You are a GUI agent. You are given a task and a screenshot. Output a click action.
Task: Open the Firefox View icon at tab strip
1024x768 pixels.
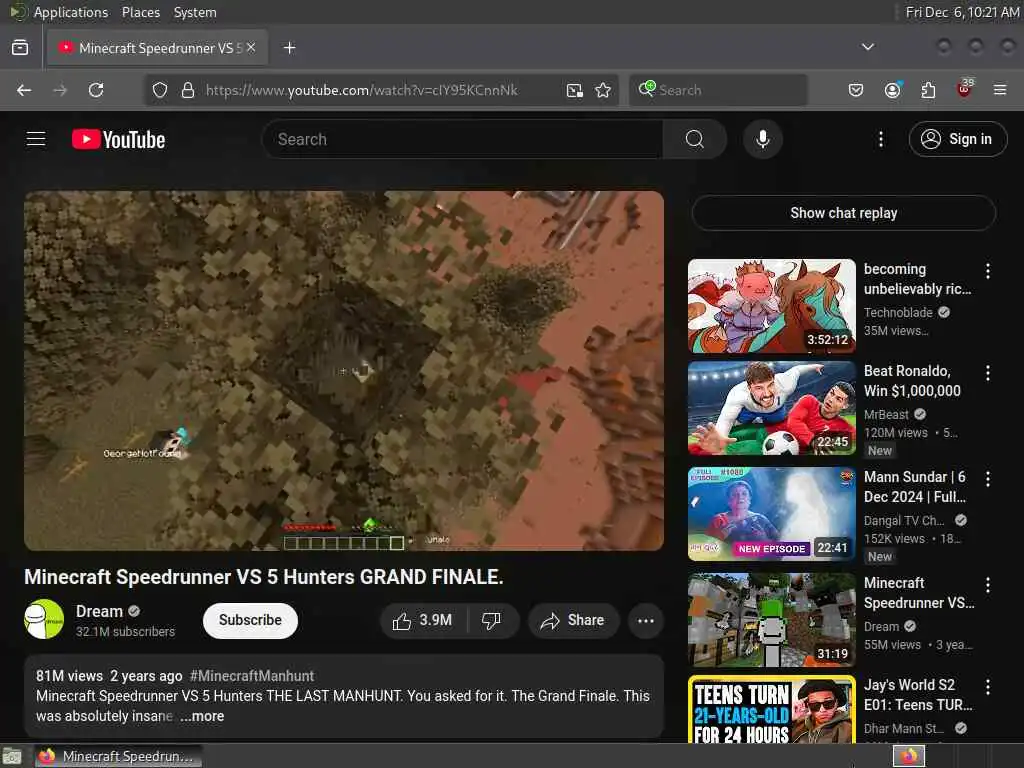tap(20, 48)
